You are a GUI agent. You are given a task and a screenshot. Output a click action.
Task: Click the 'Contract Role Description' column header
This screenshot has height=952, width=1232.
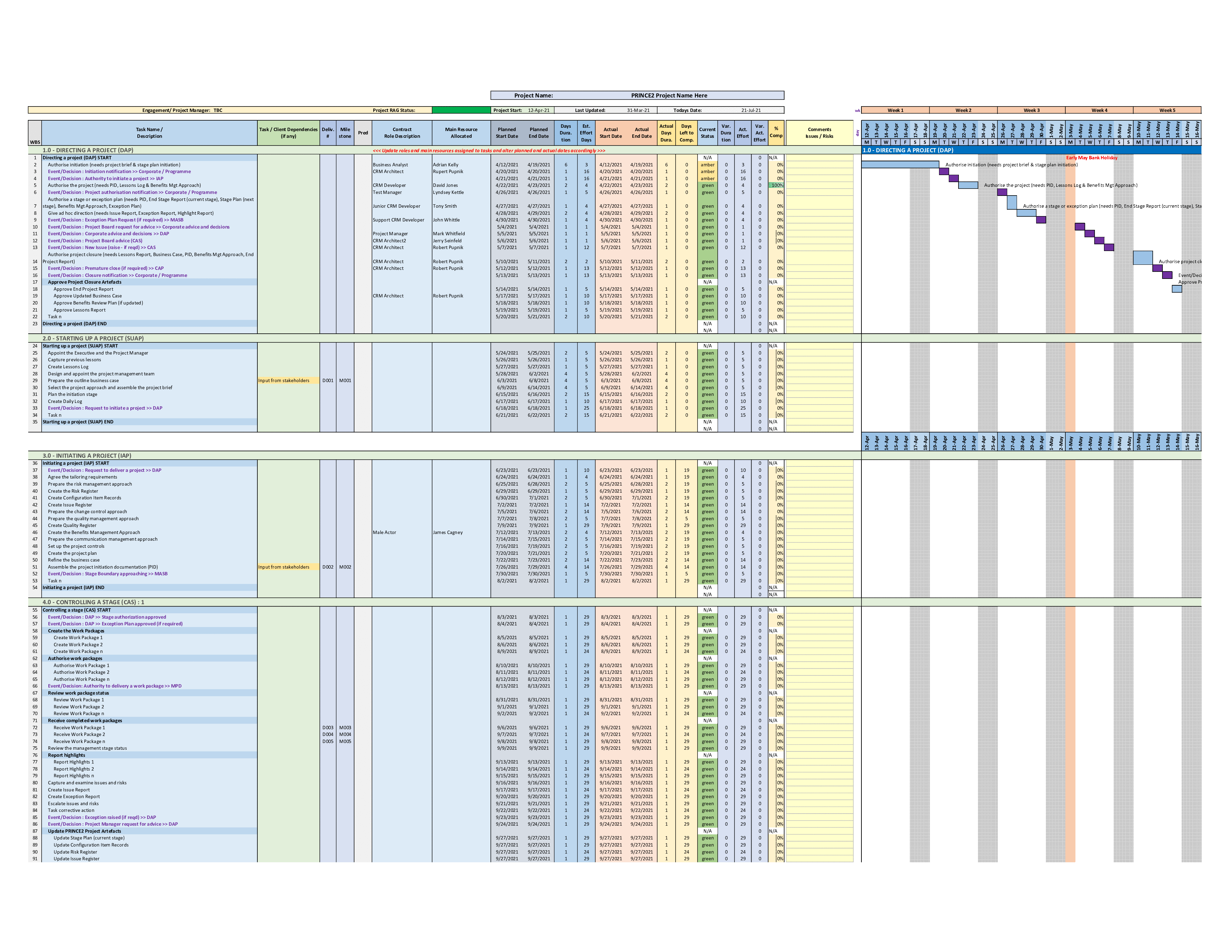pyautogui.click(x=402, y=133)
